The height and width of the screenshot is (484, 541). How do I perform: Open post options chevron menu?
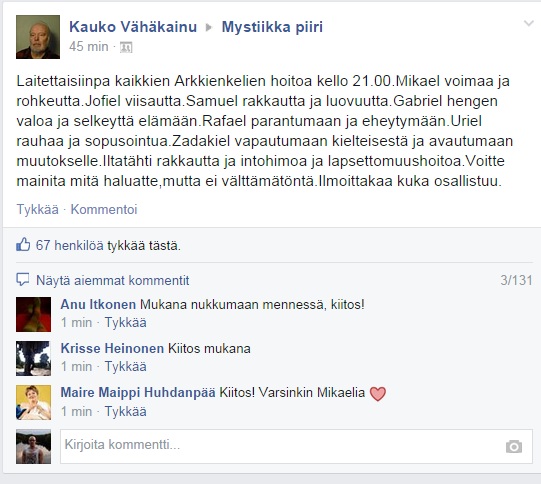(529, 24)
